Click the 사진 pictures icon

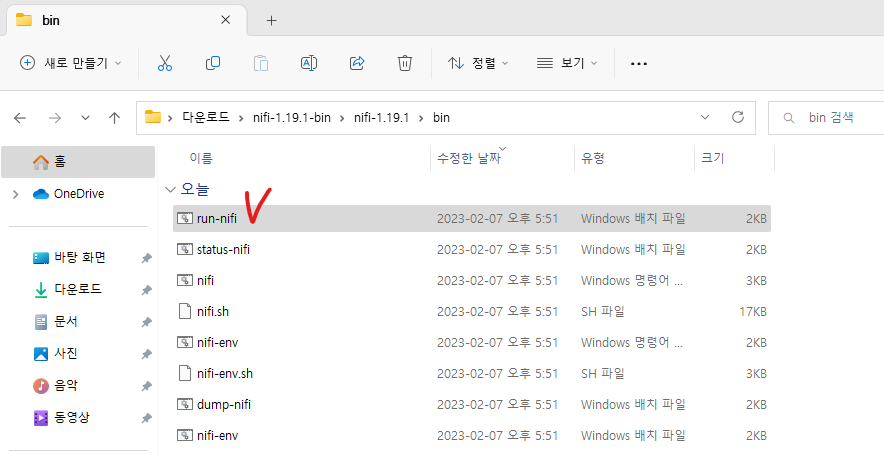(x=41, y=354)
